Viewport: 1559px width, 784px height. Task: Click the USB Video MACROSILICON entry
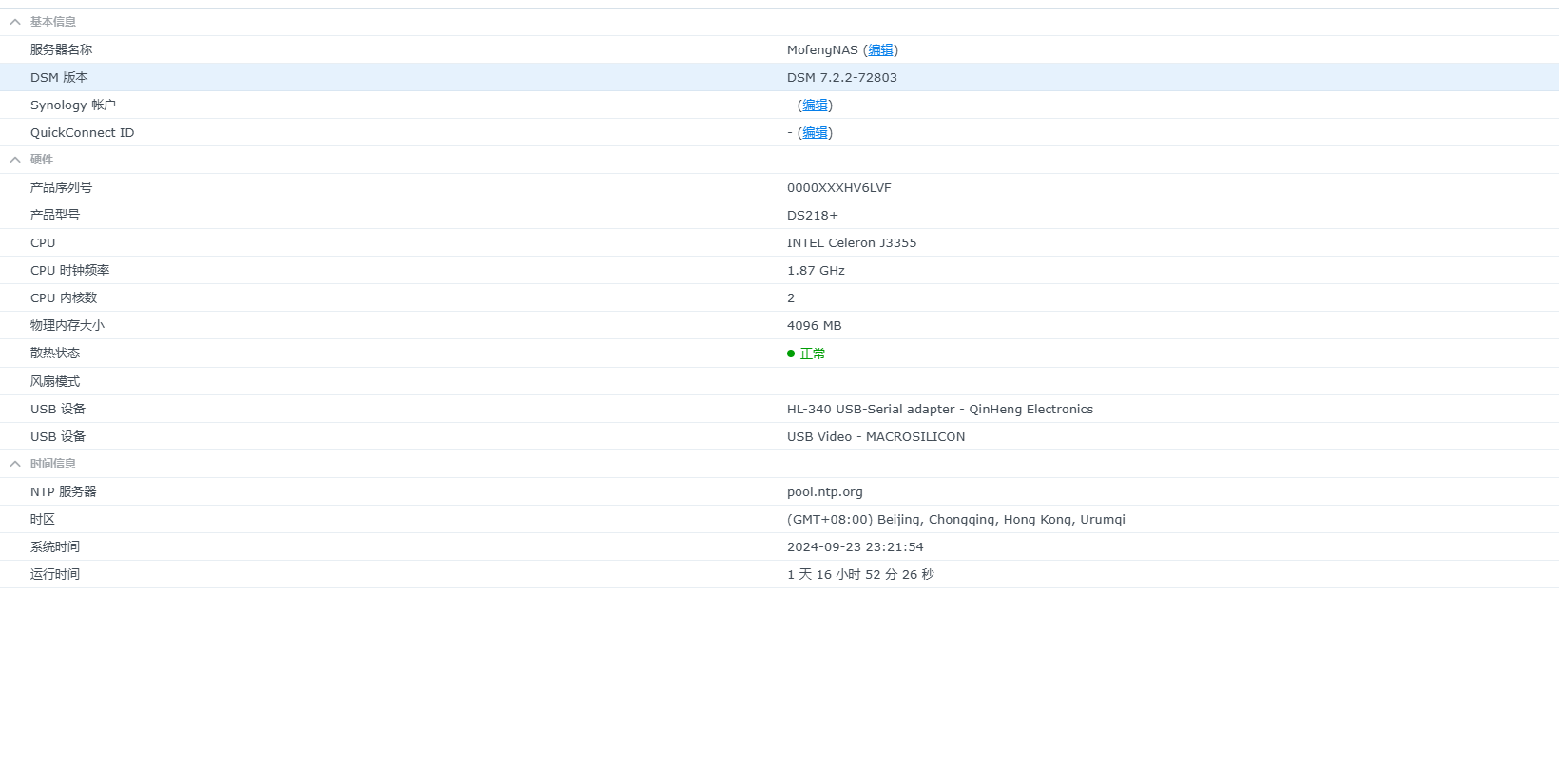(876, 437)
